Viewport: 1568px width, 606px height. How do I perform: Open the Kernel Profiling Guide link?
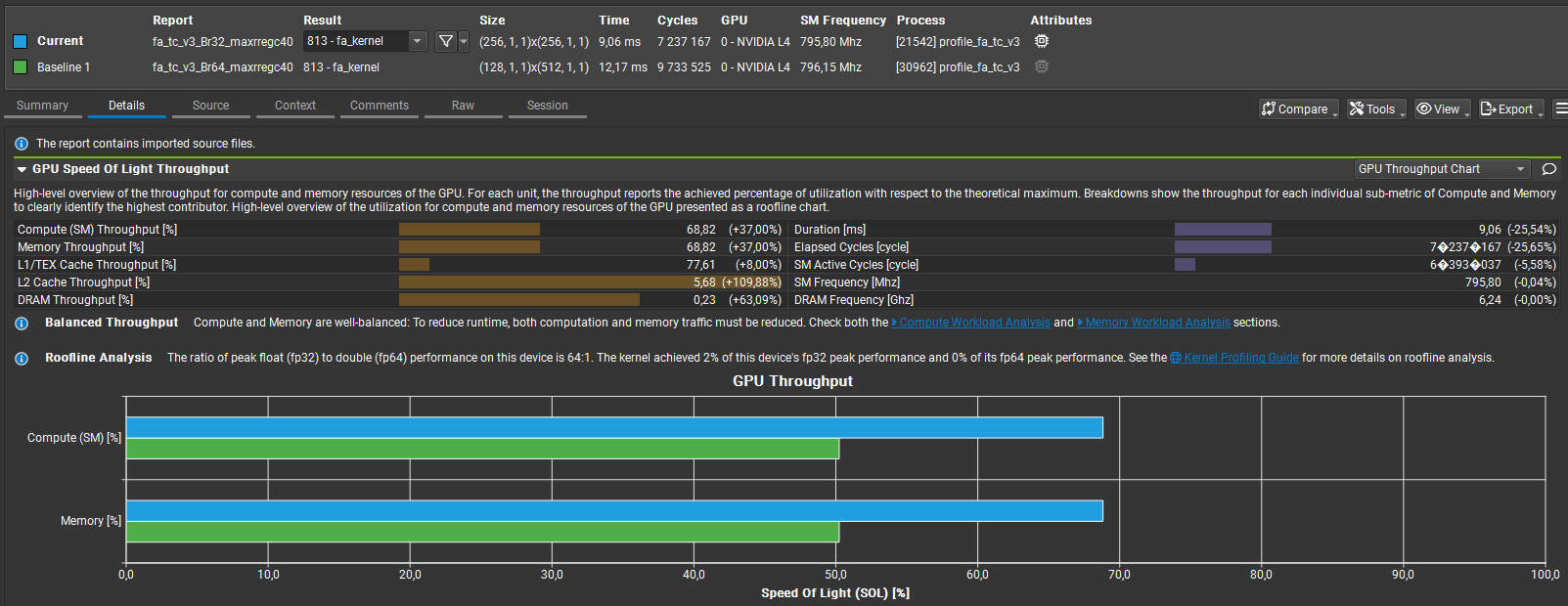pyautogui.click(x=1240, y=358)
